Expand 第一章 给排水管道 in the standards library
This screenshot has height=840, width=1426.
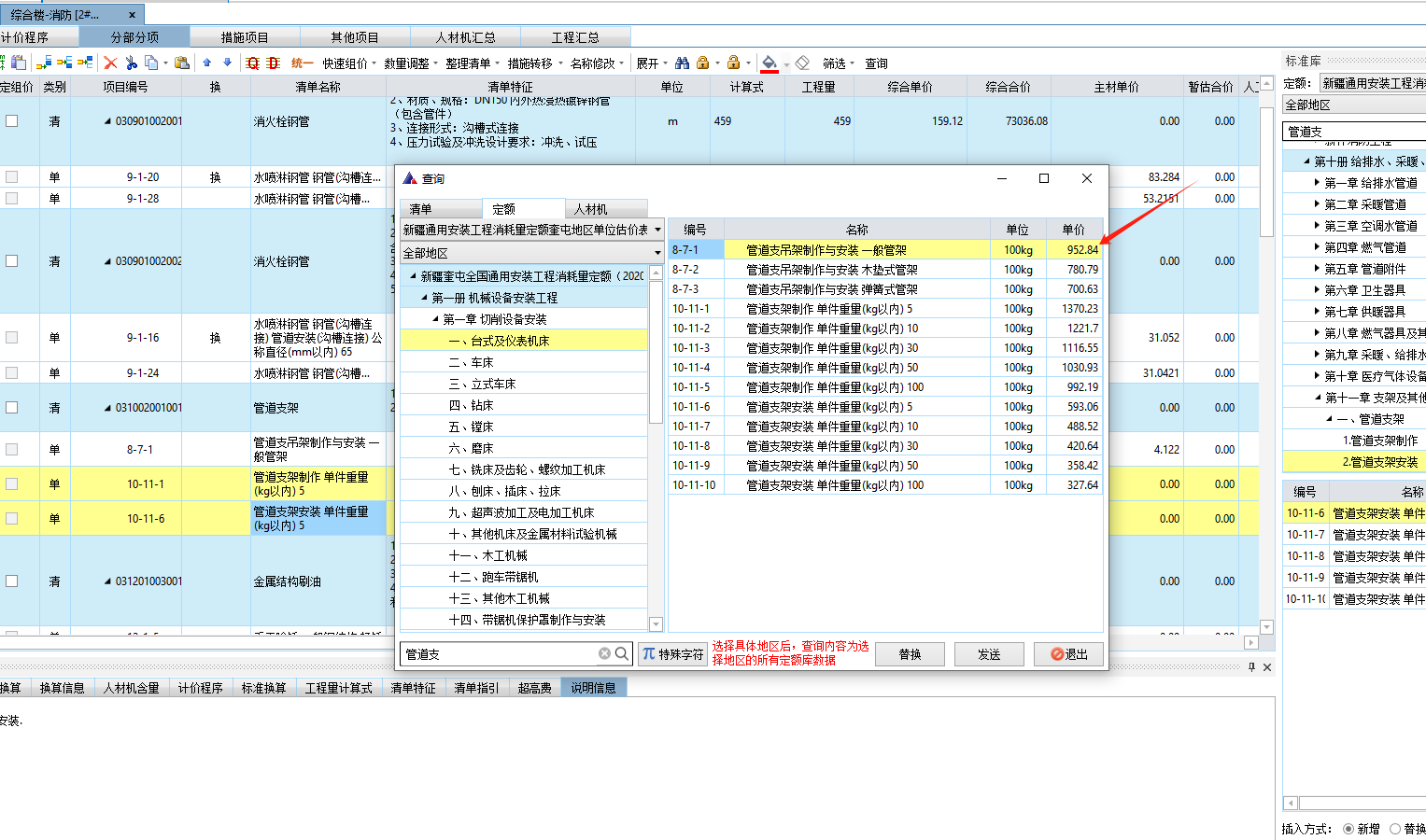pyautogui.click(x=1318, y=183)
